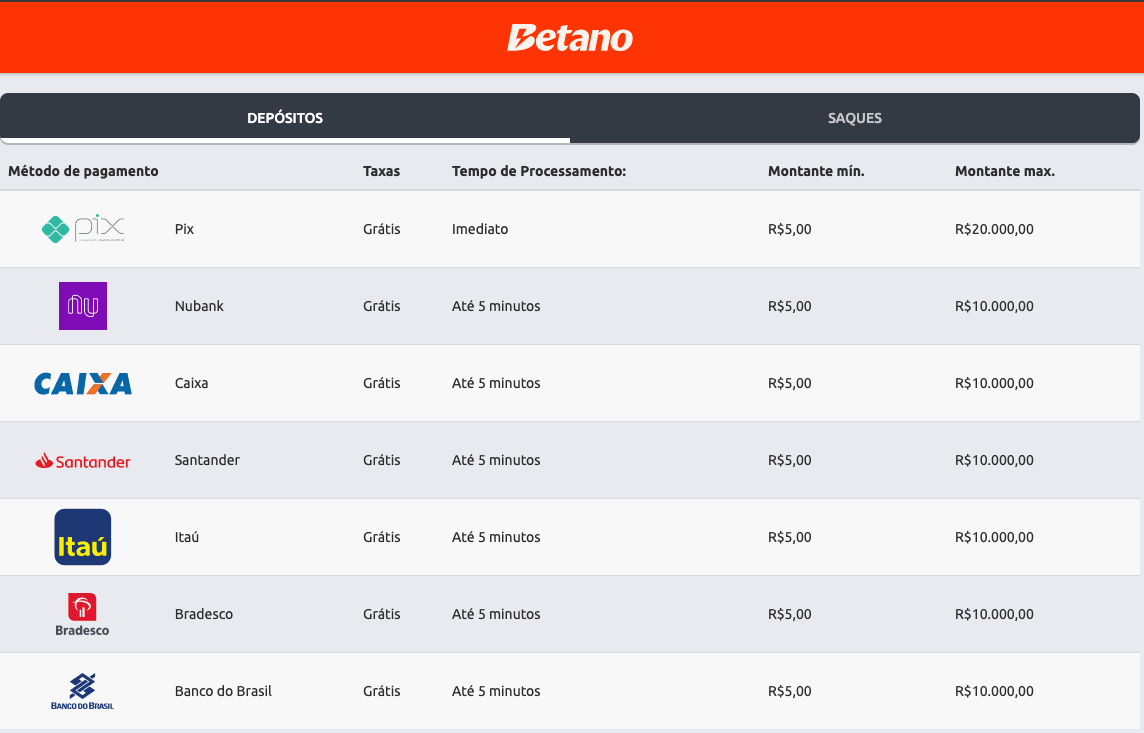Click the red Santander logo
The image size is (1144, 733).
tap(82, 461)
